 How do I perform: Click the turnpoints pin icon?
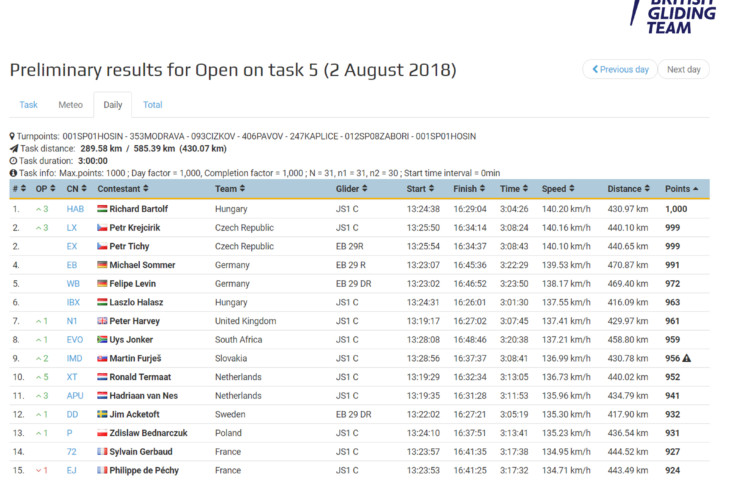click(x=12, y=136)
